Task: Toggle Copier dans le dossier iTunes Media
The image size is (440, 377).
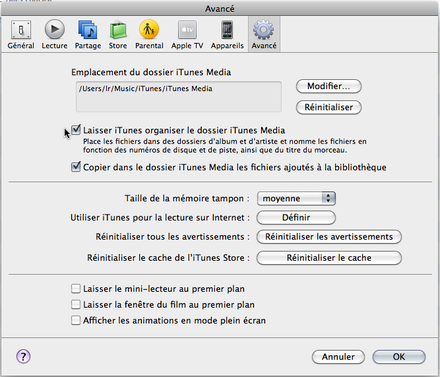Action: 76,167
